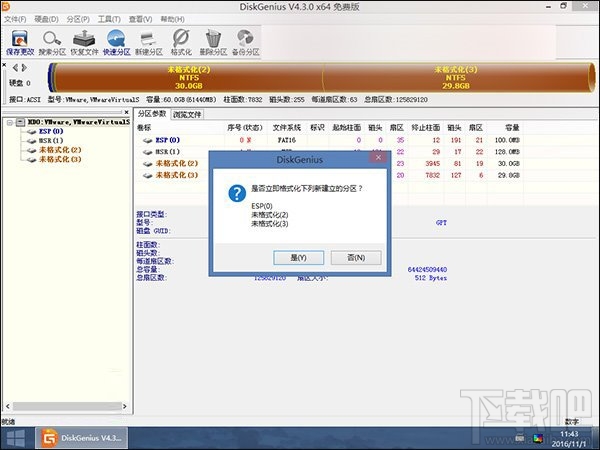Click the 终止柱面 column header
Screen dimensions: 600x450
(x=426, y=128)
